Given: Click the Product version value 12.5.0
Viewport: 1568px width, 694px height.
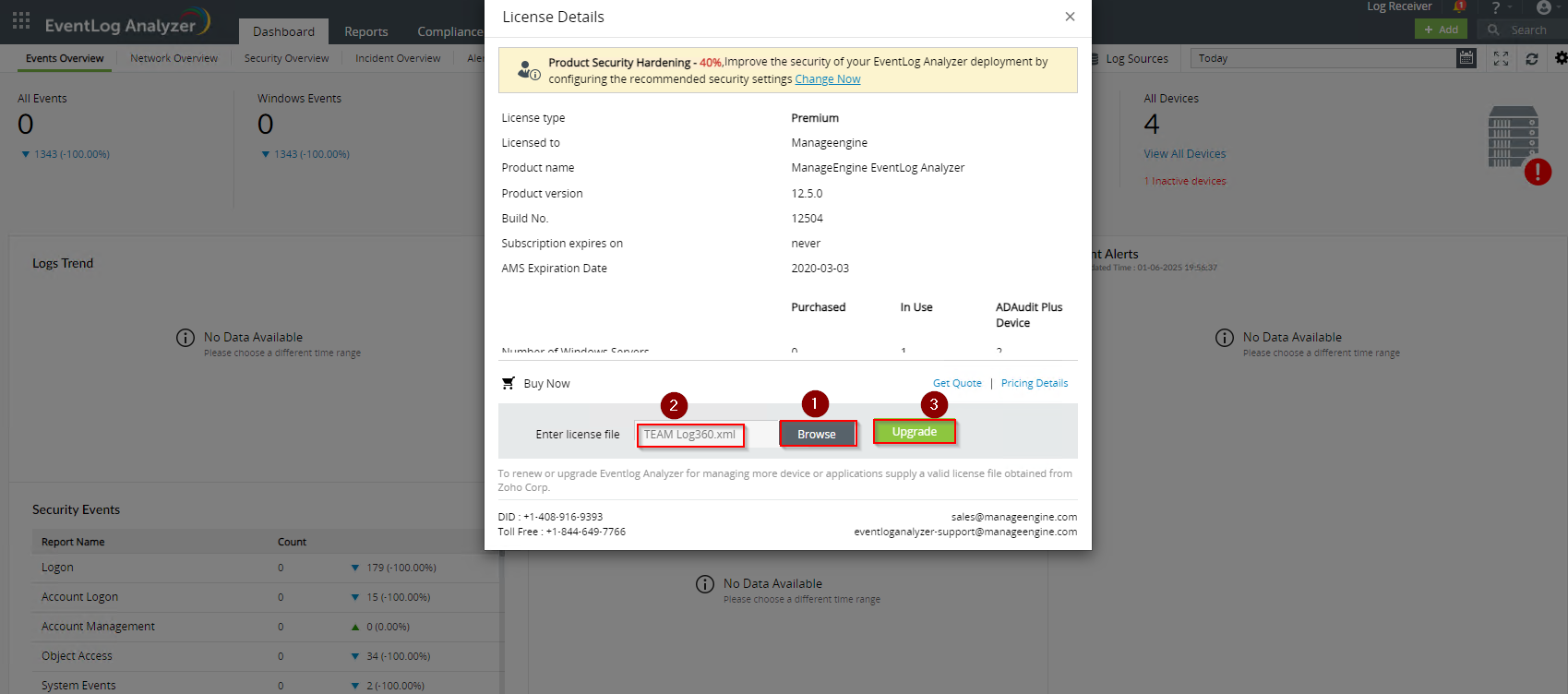Looking at the screenshot, I should pyautogui.click(x=807, y=194).
